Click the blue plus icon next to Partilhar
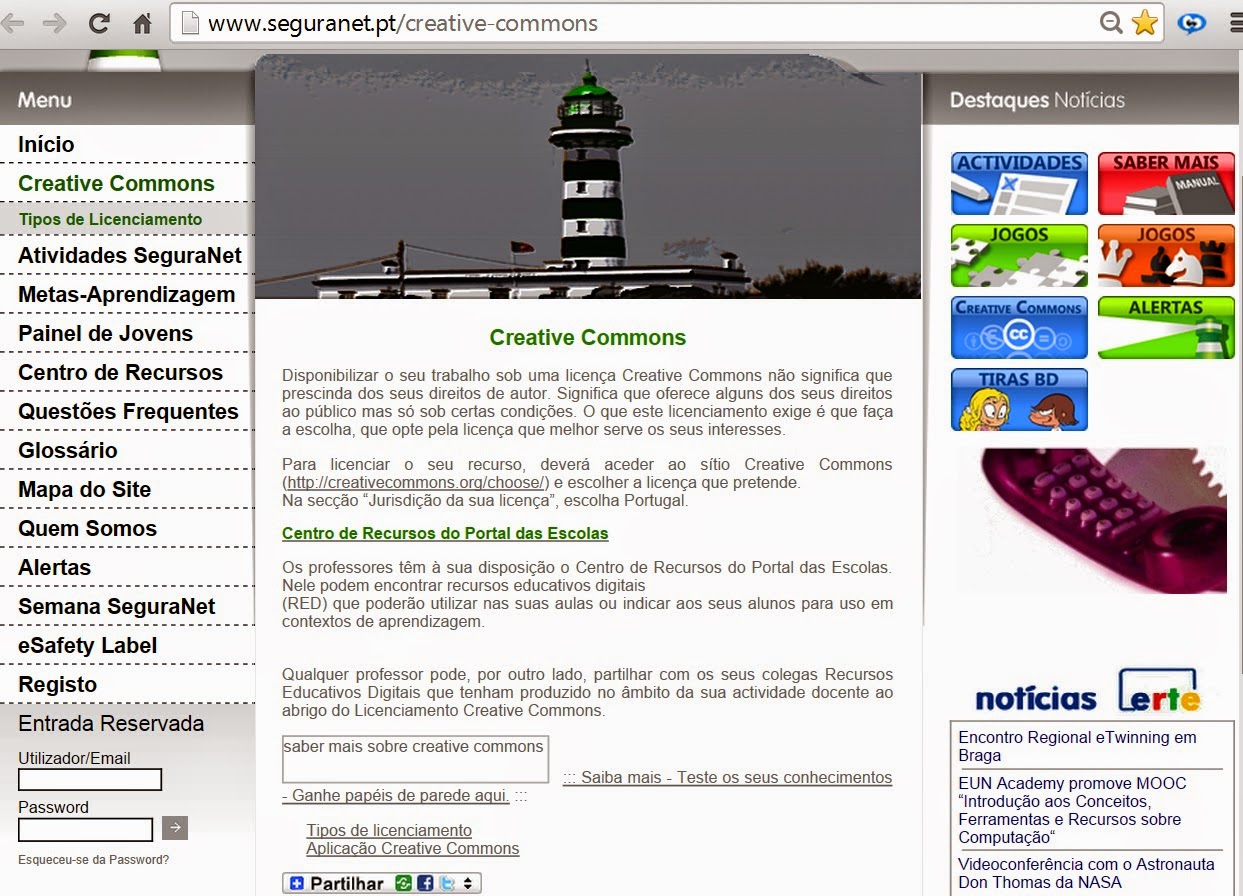Image resolution: width=1243 pixels, height=896 pixels. 296,883
